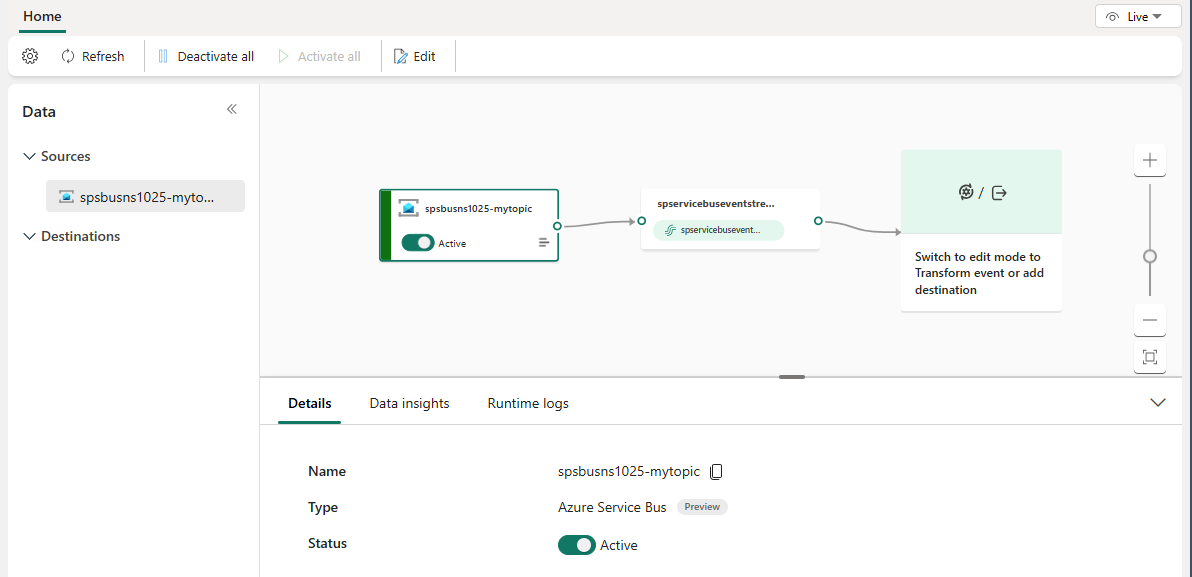
Task: Collapse the bottom details pane chevron
Action: tap(1158, 402)
